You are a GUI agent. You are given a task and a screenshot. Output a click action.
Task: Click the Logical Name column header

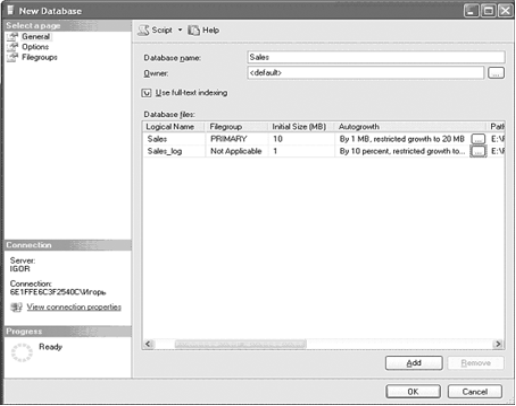pos(173,127)
